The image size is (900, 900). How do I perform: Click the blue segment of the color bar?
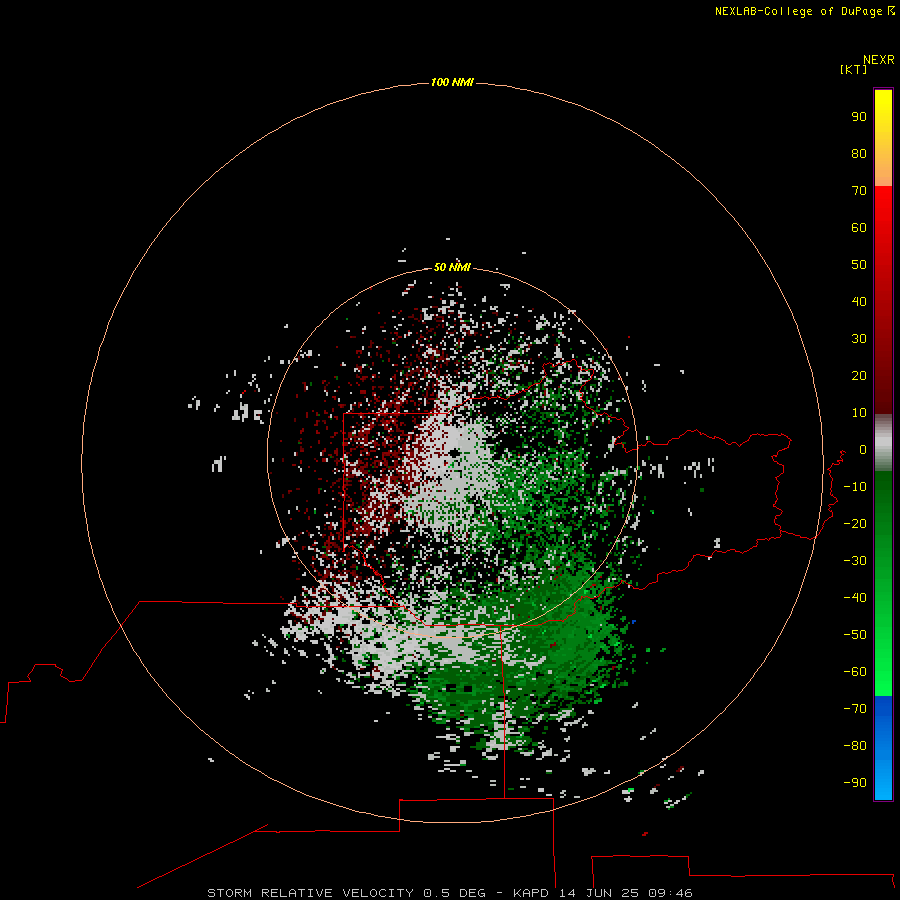click(x=883, y=748)
